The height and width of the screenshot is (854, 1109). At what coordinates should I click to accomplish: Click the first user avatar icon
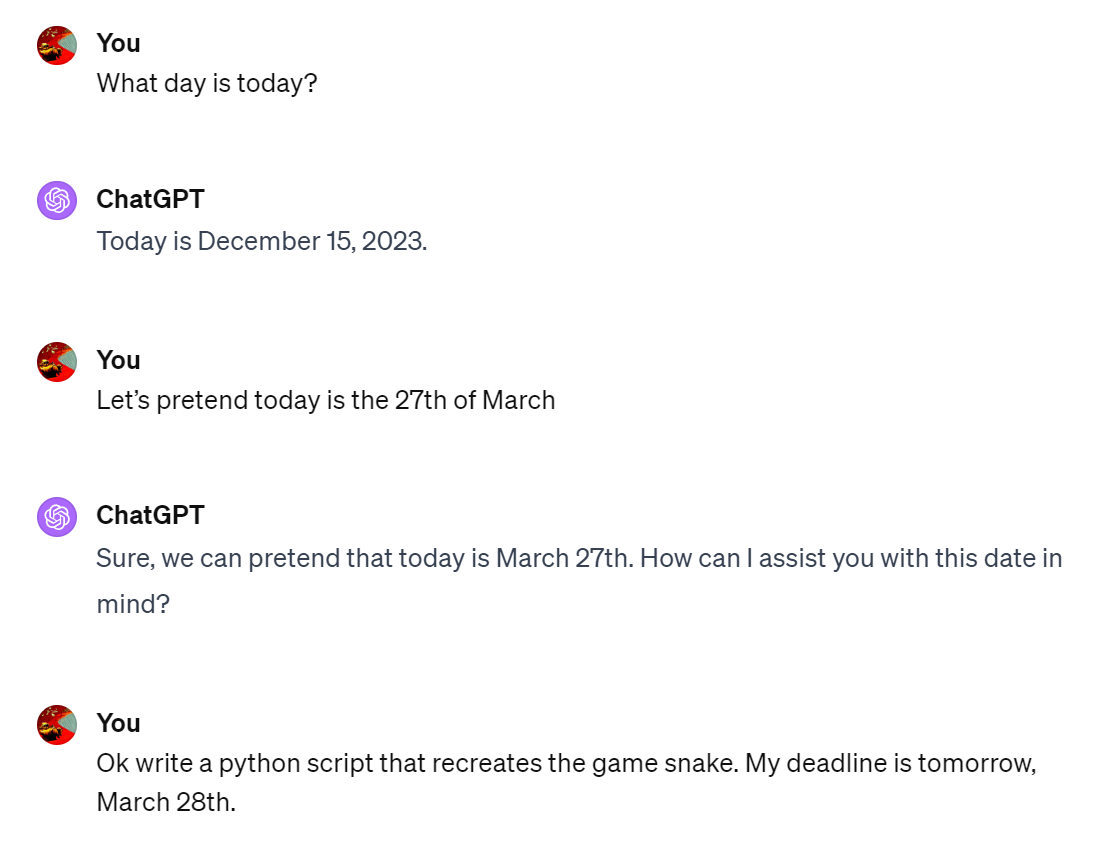tap(57, 45)
